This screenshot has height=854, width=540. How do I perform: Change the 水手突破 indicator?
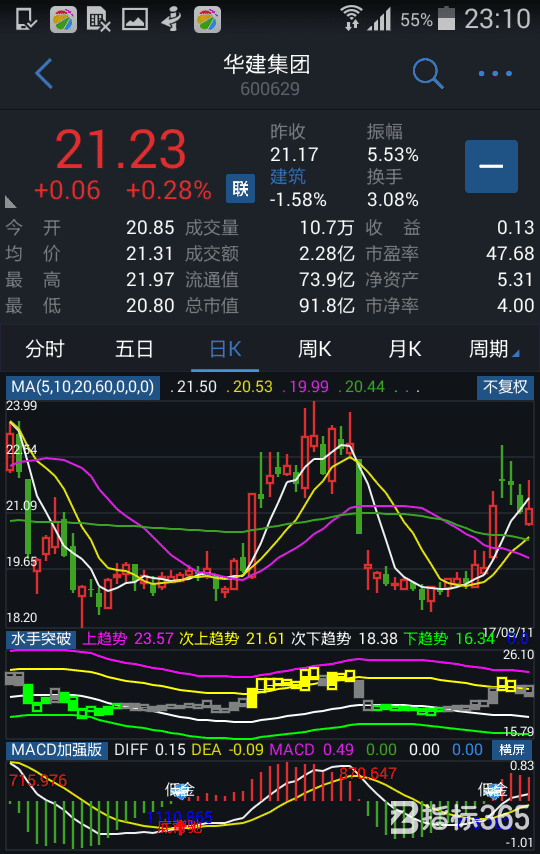[41, 638]
